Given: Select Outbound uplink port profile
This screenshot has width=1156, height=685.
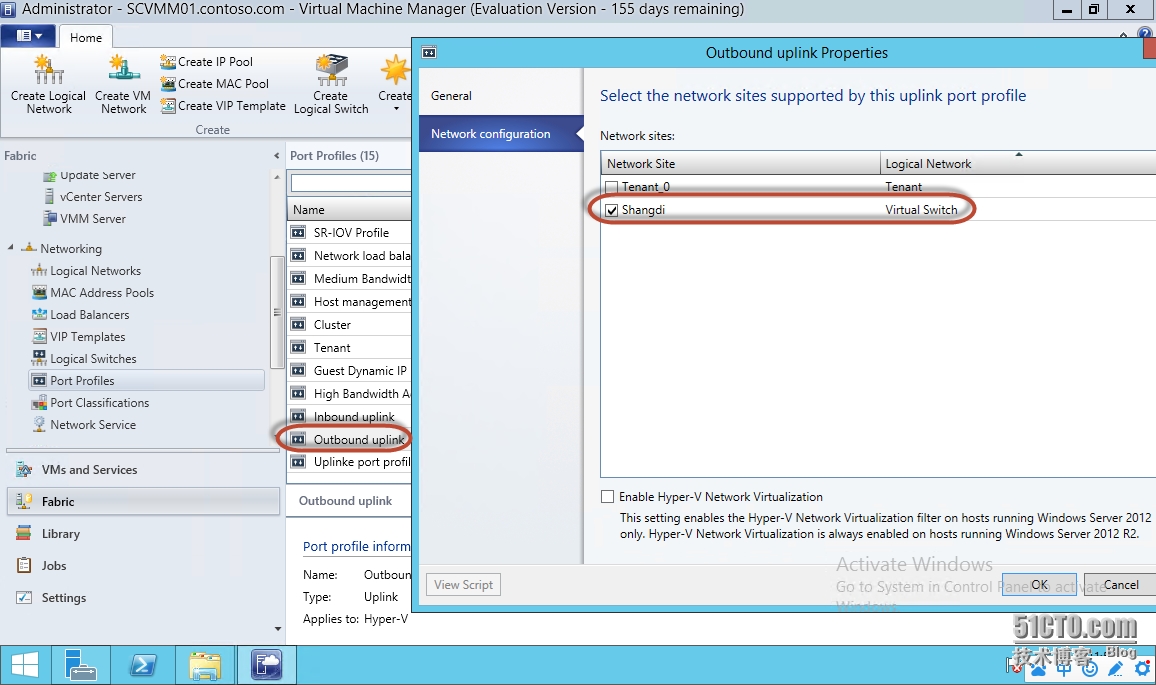Looking at the screenshot, I should pos(349,439).
